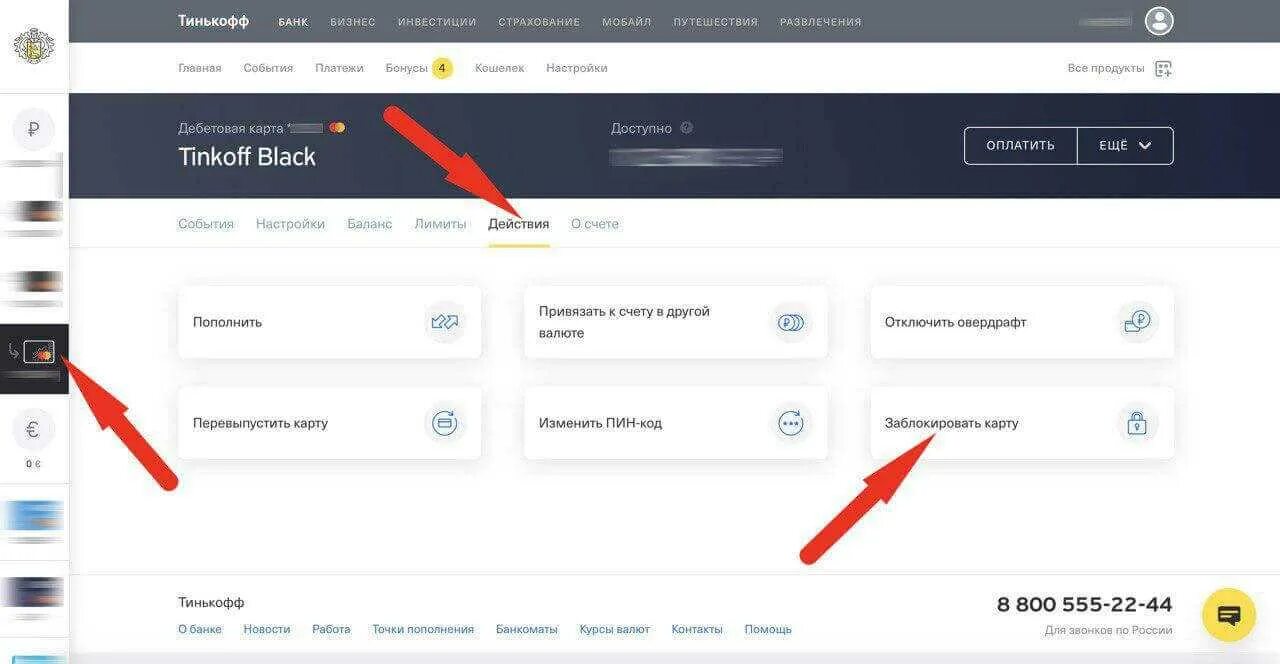The image size is (1280, 664).
Task: Click Заблокировать карту
Action: [1022, 423]
